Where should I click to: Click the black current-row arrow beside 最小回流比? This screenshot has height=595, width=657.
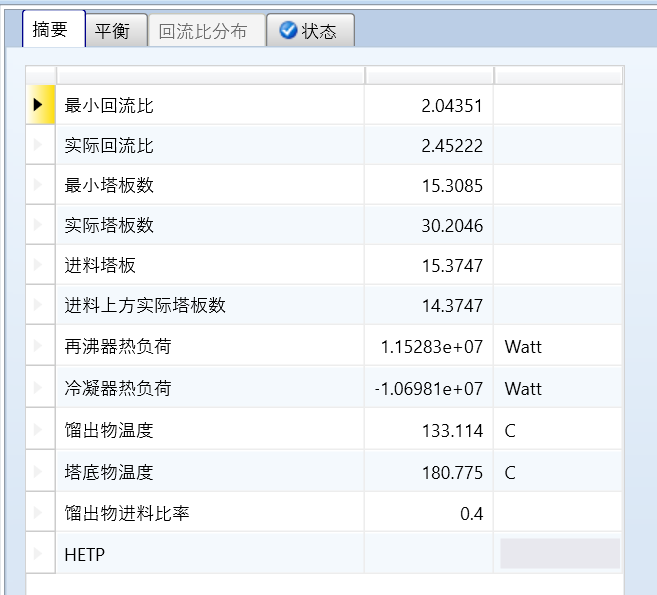(39, 105)
